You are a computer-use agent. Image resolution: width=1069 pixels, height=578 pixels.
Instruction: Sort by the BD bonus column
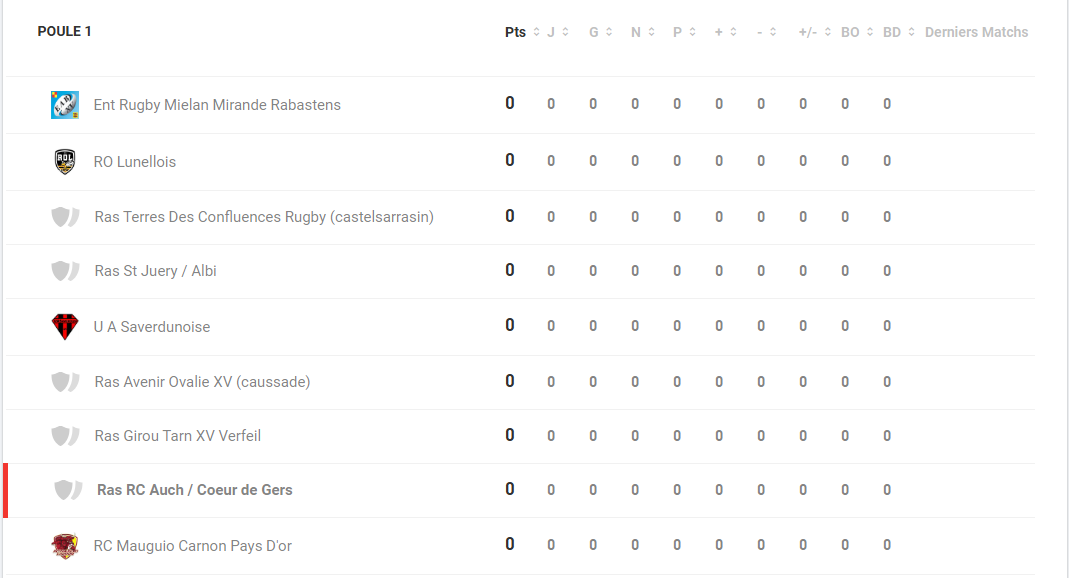(911, 32)
